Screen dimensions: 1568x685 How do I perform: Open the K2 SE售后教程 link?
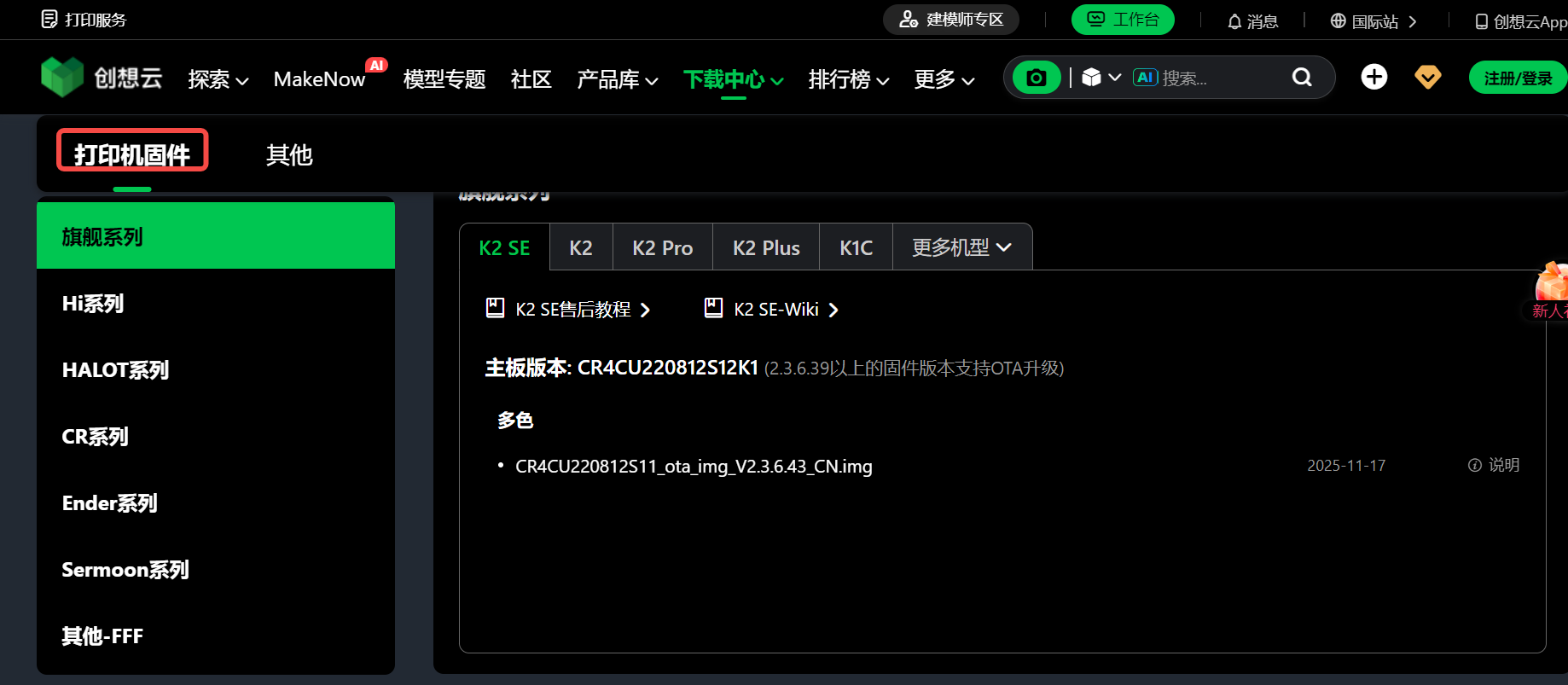click(572, 310)
